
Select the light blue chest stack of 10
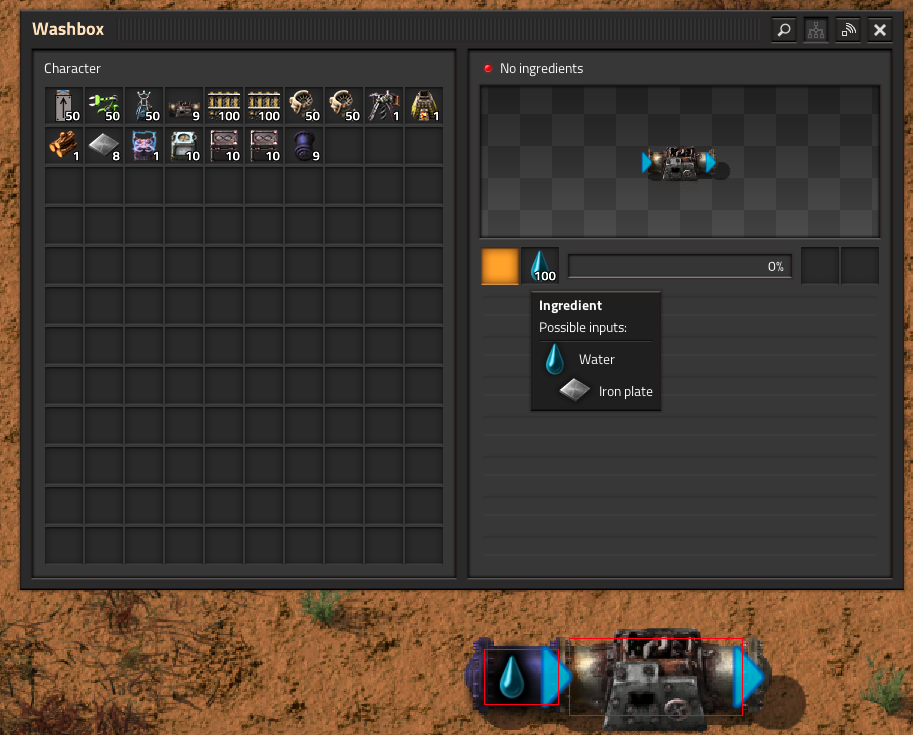pyautogui.click(x=184, y=146)
